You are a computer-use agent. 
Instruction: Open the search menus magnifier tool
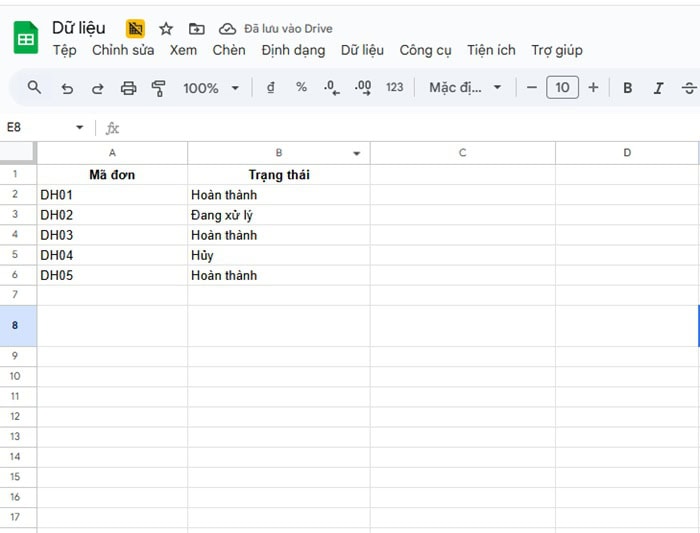(x=34, y=87)
